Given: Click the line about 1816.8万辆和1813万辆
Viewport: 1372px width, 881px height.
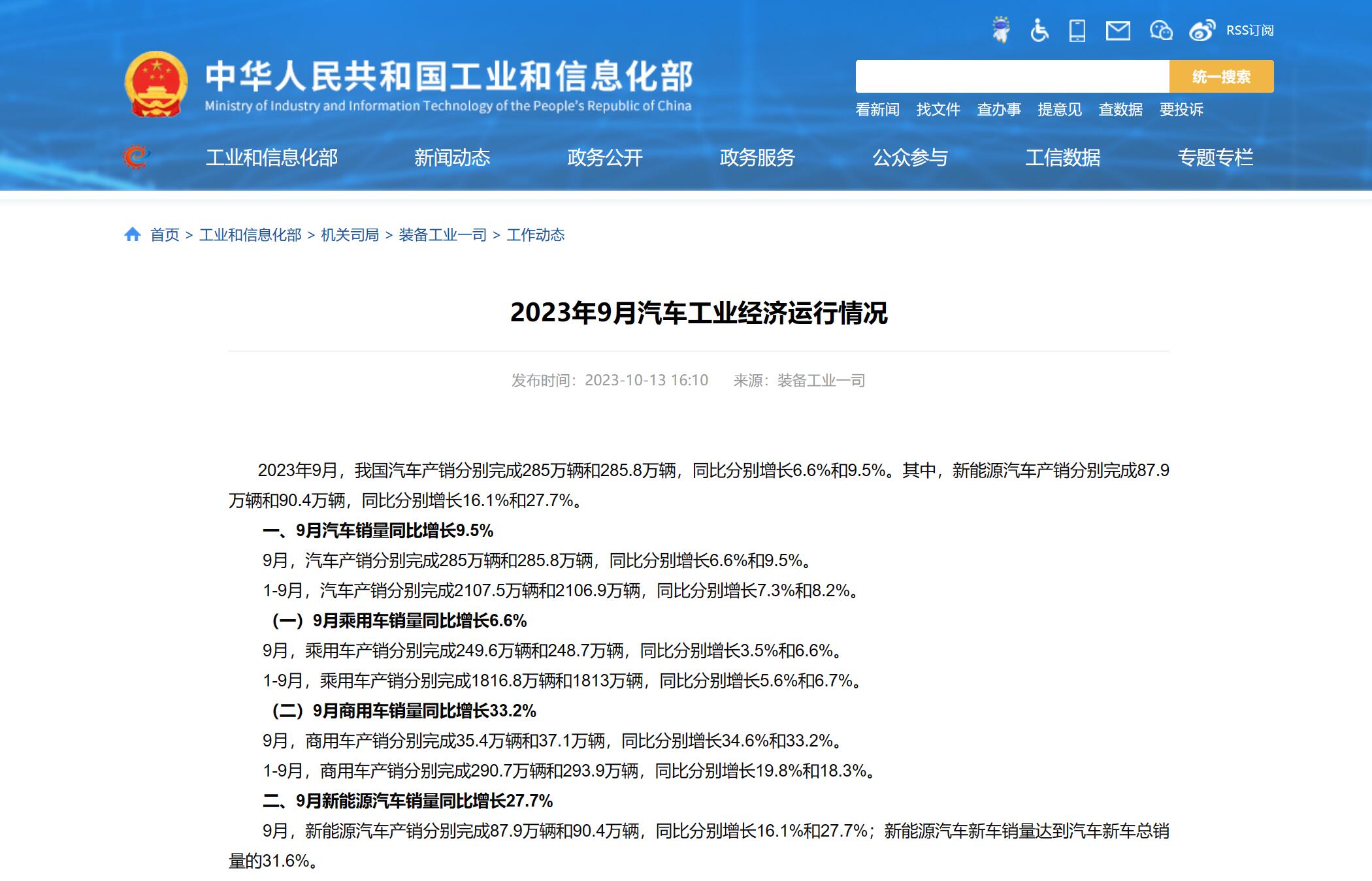Looking at the screenshot, I should click(564, 681).
